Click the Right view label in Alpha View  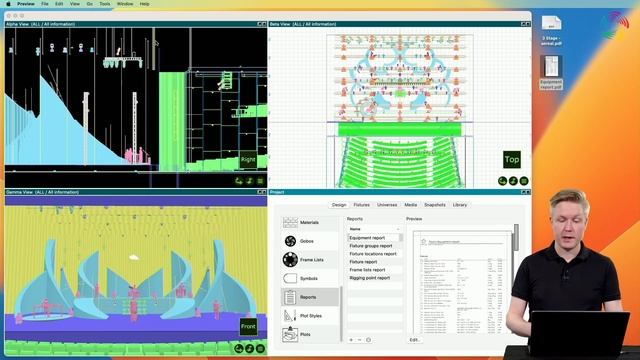tap(248, 160)
